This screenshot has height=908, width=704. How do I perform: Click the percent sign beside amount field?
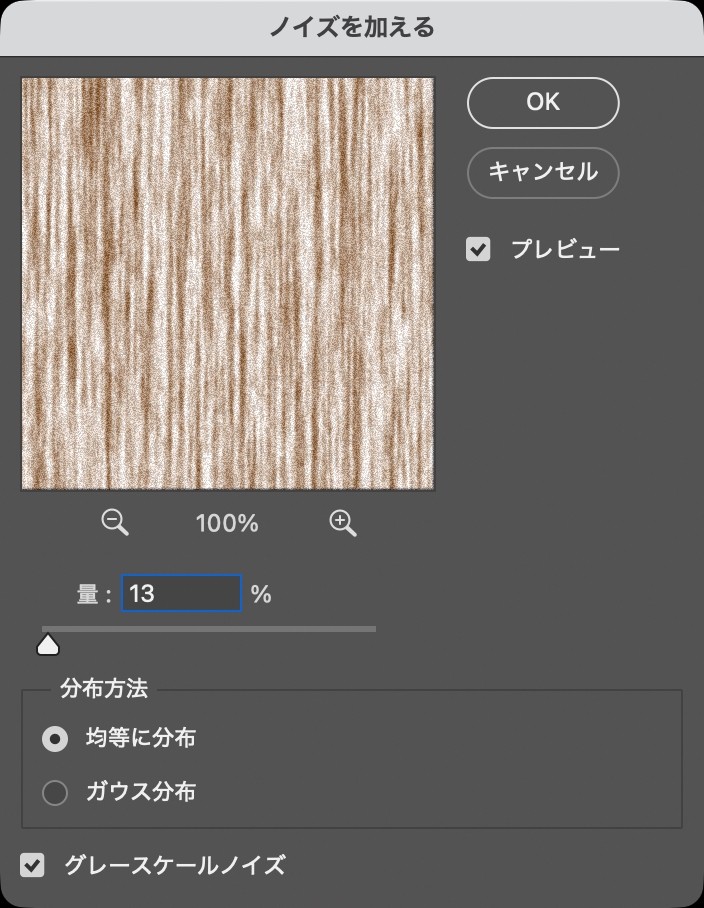point(261,595)
